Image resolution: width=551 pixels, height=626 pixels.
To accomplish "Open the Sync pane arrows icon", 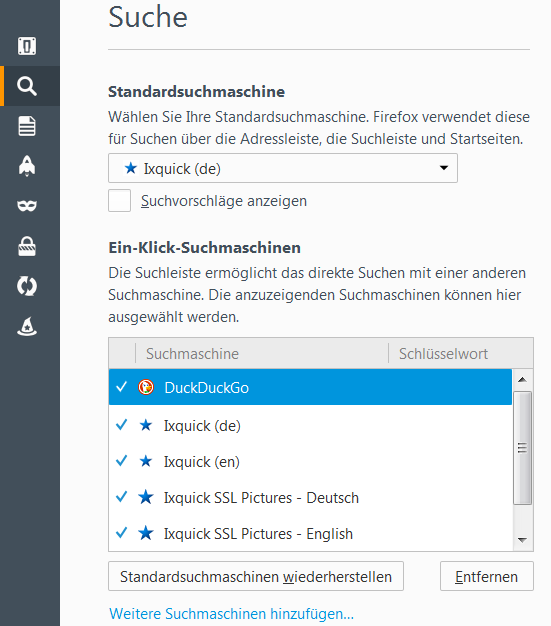I will click(x=27, y=286).
